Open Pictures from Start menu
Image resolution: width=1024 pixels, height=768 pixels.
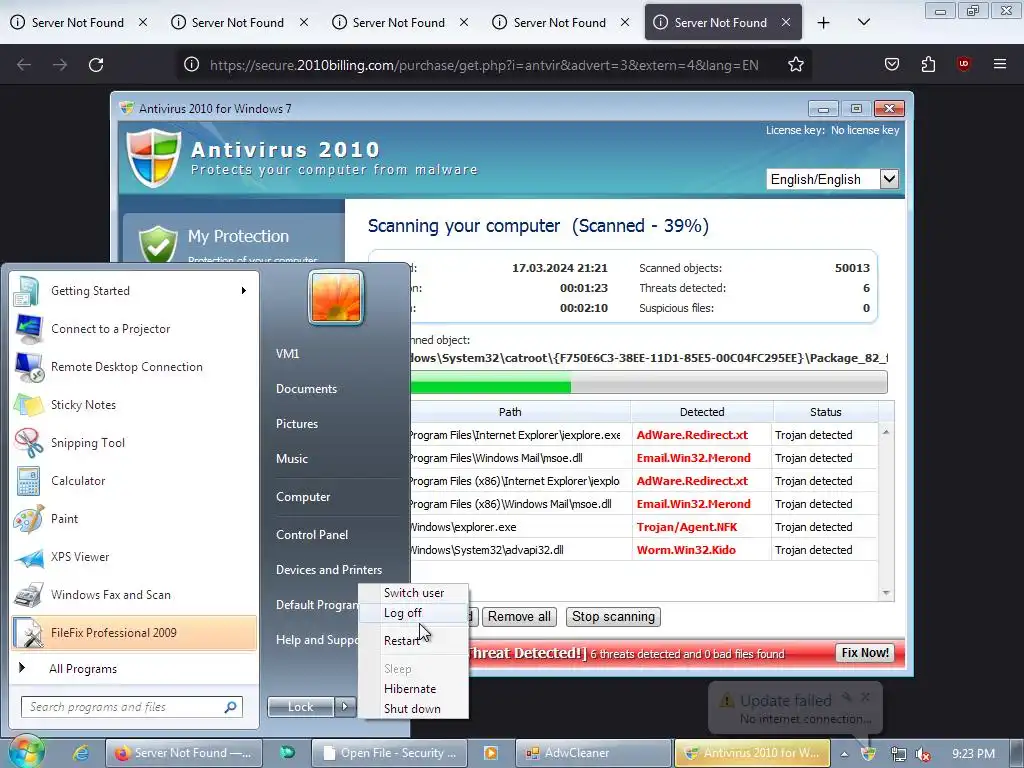(297, 424)
